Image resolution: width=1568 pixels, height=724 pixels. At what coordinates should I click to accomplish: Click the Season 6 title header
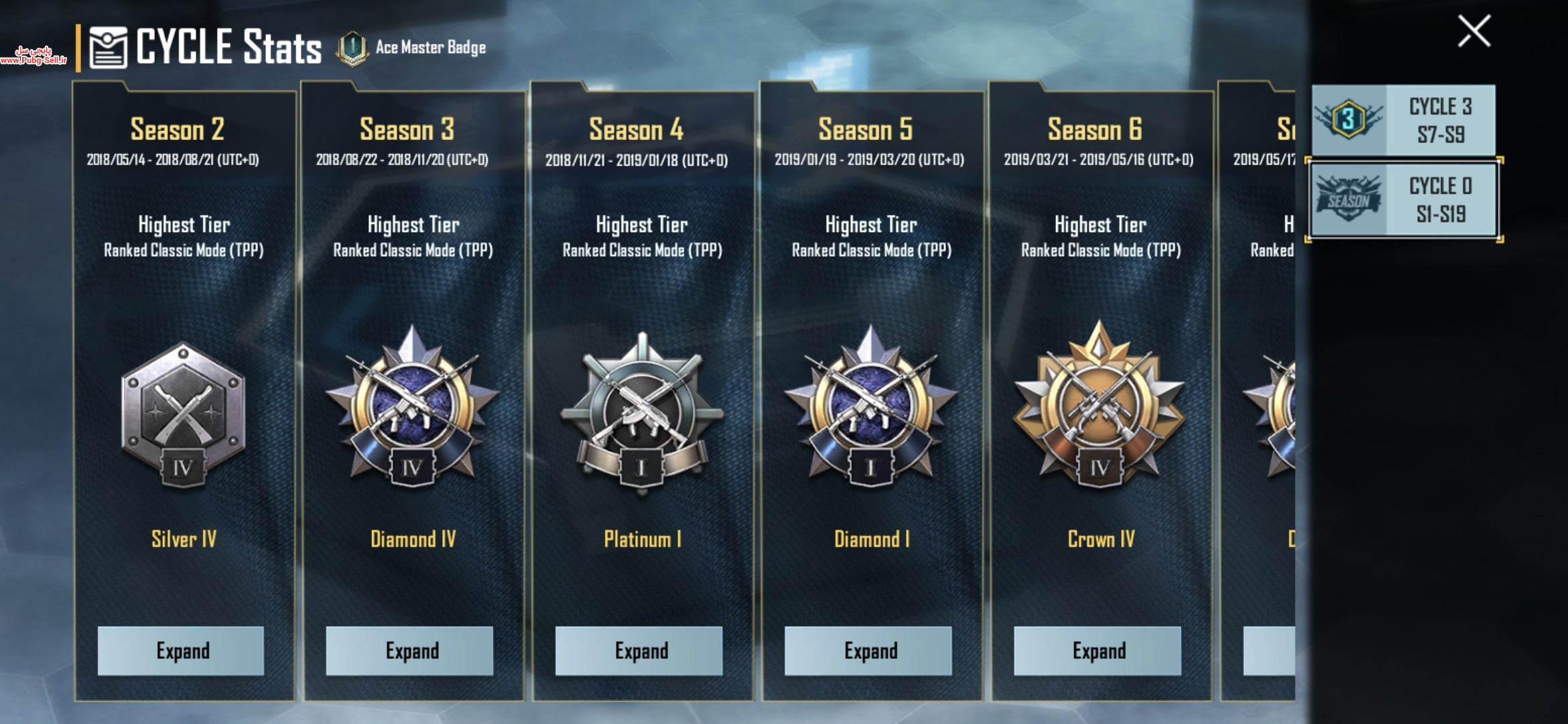coord(1095,129)
